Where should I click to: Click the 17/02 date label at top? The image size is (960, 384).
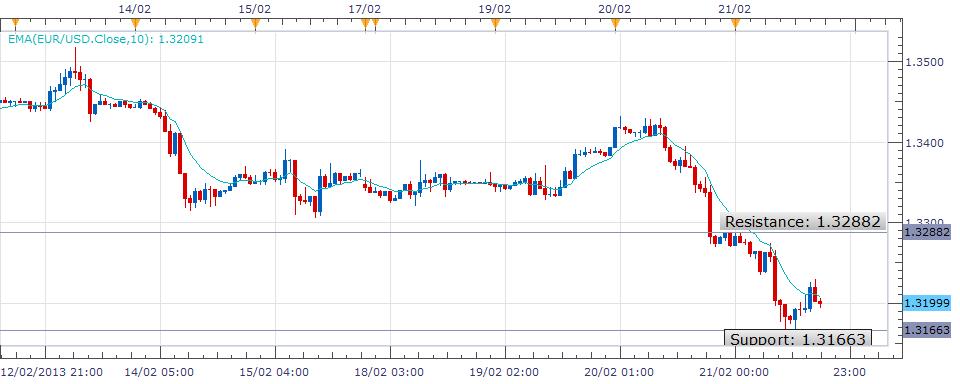[x=366, y=9]
